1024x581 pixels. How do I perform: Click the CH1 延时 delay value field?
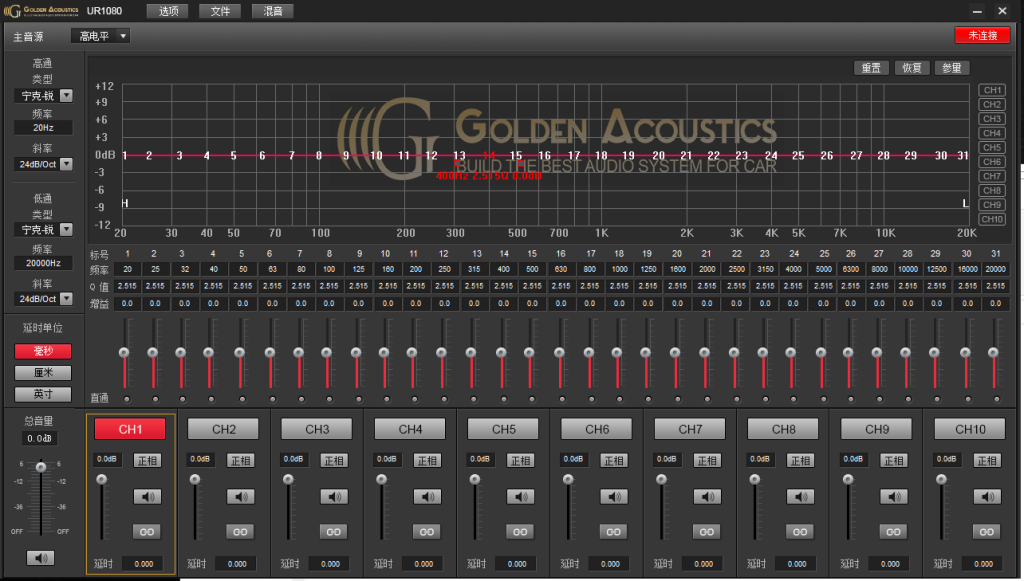(144, 563)
